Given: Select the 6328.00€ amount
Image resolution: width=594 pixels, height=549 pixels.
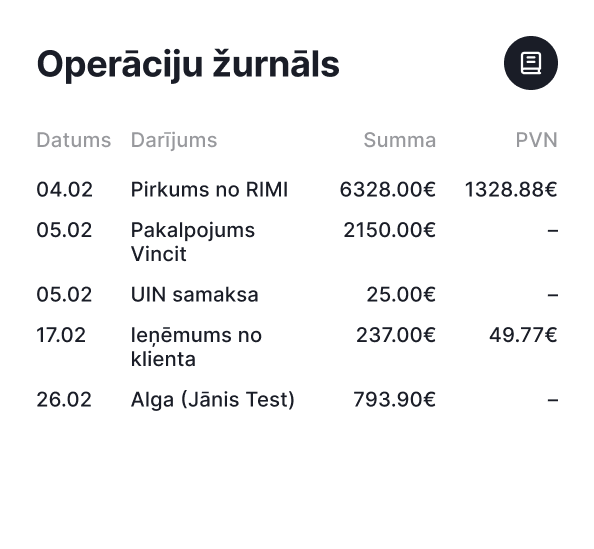Looking at the screenshot, I should click(388, 189).
